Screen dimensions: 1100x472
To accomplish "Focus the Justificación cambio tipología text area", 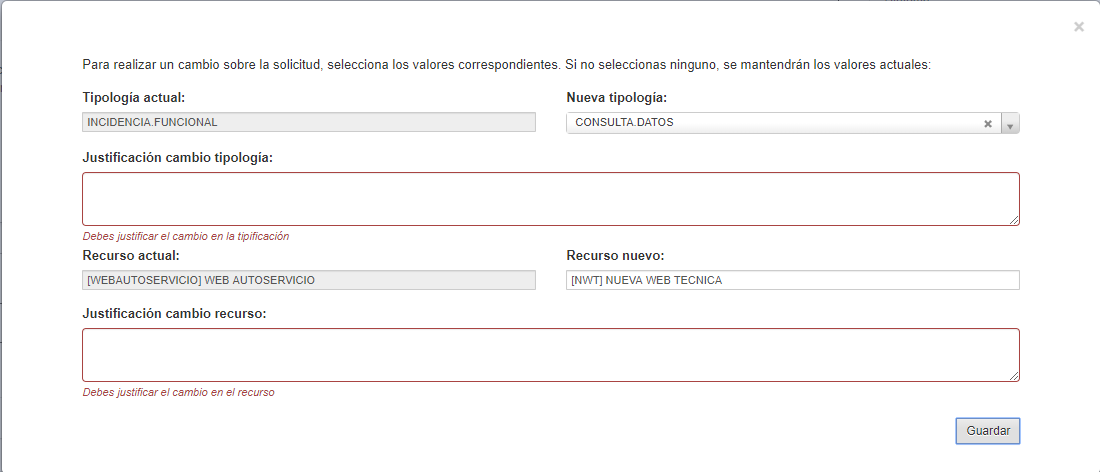I will (x=551, y=199).
